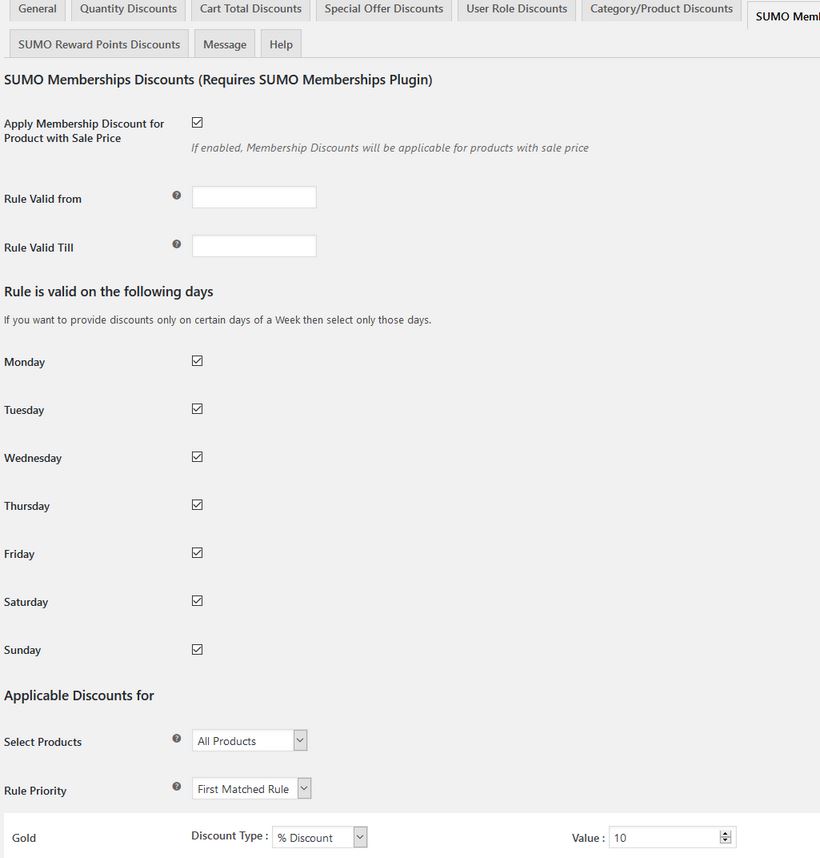This screenshot has height=858, width=820.
Task: Open the Help tab
Action: [281, 44]
